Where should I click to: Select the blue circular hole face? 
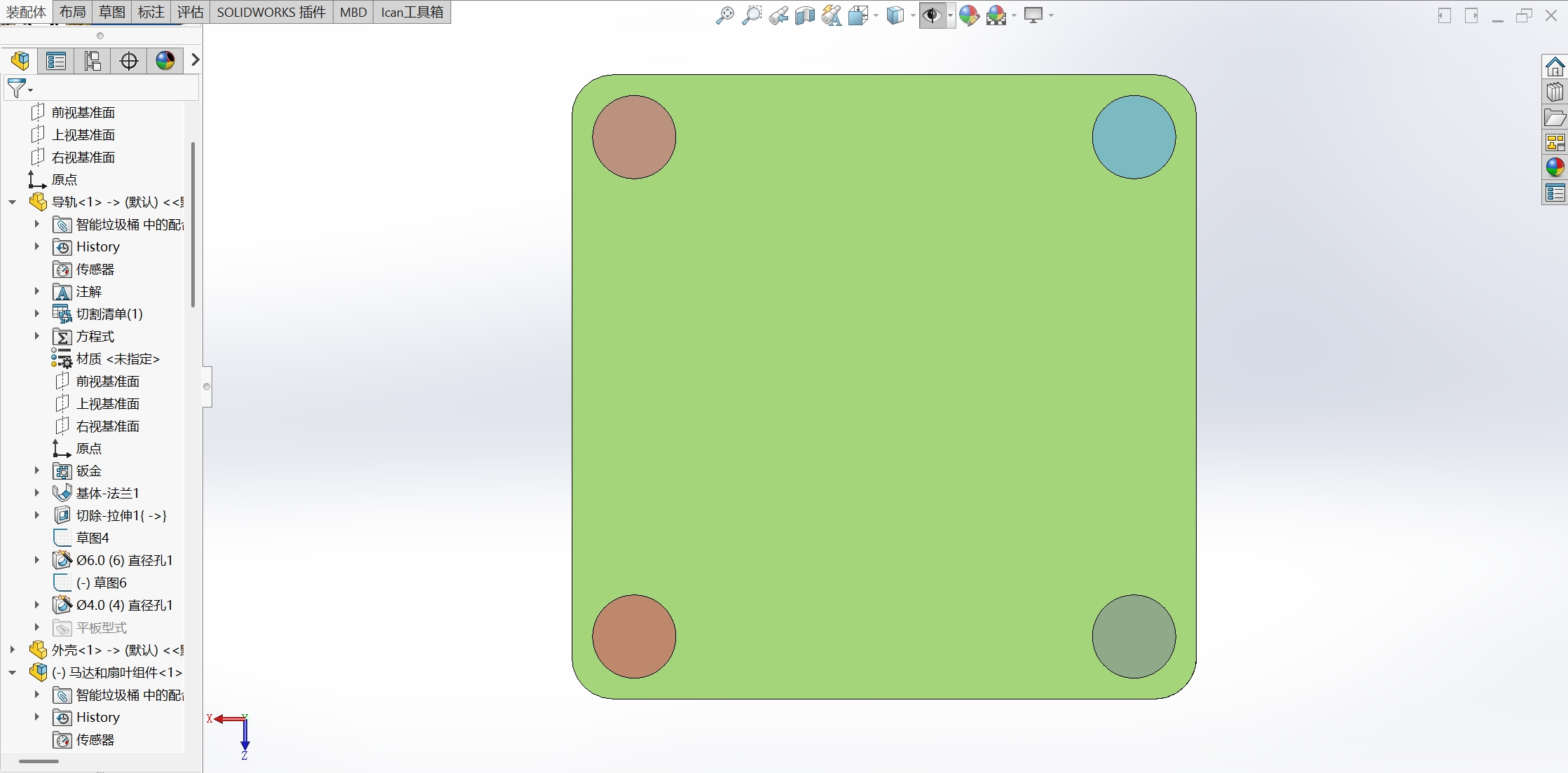tap(1133, 137)
